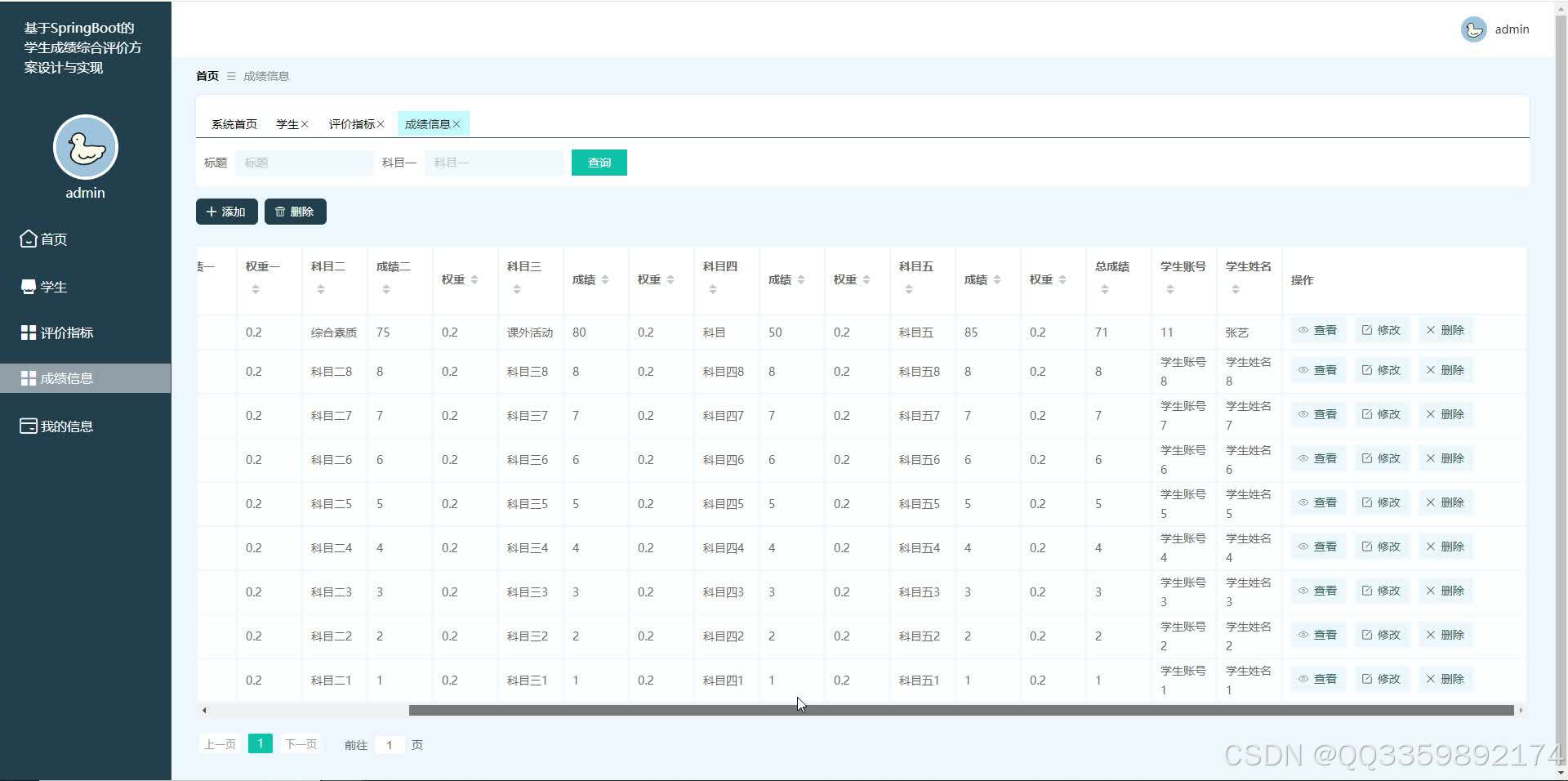Sort by the 科目三 column

517,289
